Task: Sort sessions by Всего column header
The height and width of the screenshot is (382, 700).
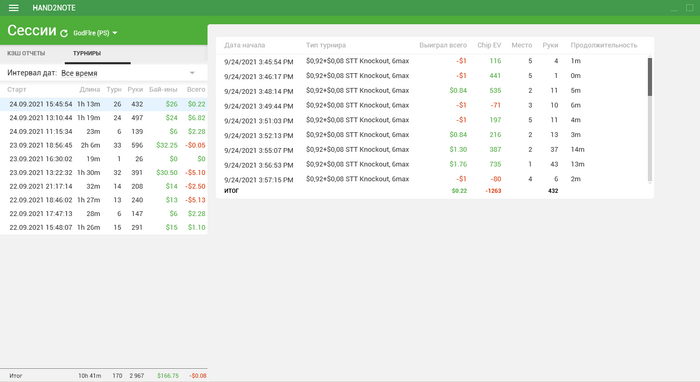Action: click(x=196, y=89)
